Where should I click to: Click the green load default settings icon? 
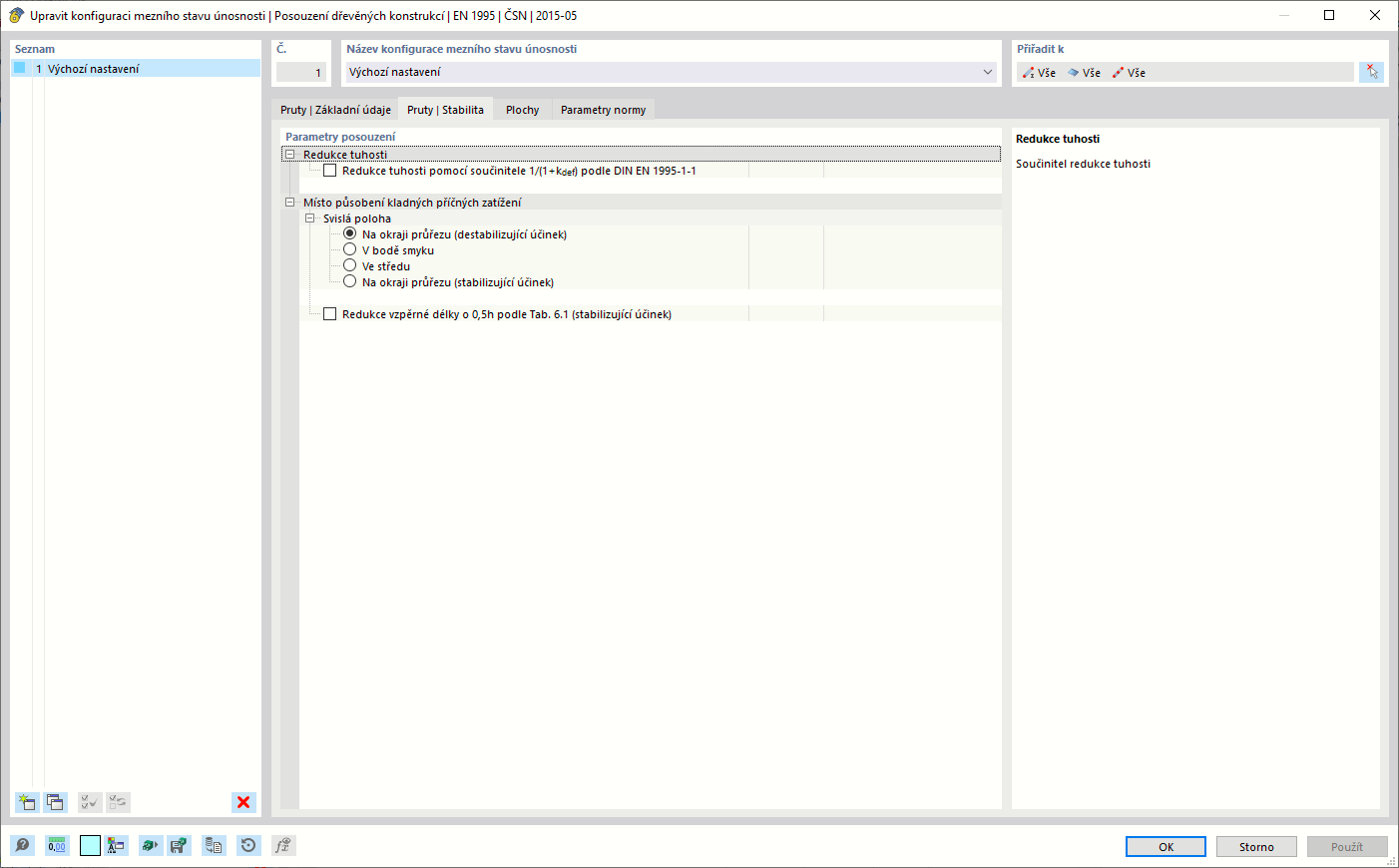pos(150,846)
